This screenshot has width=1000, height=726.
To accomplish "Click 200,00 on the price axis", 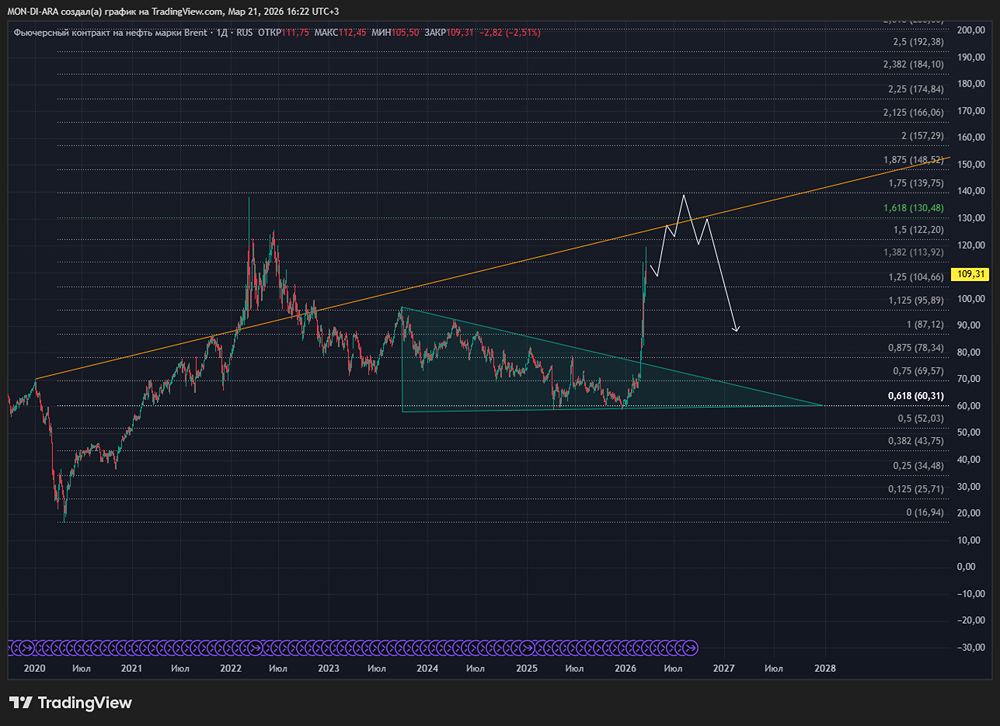I will tap(971, 30).
